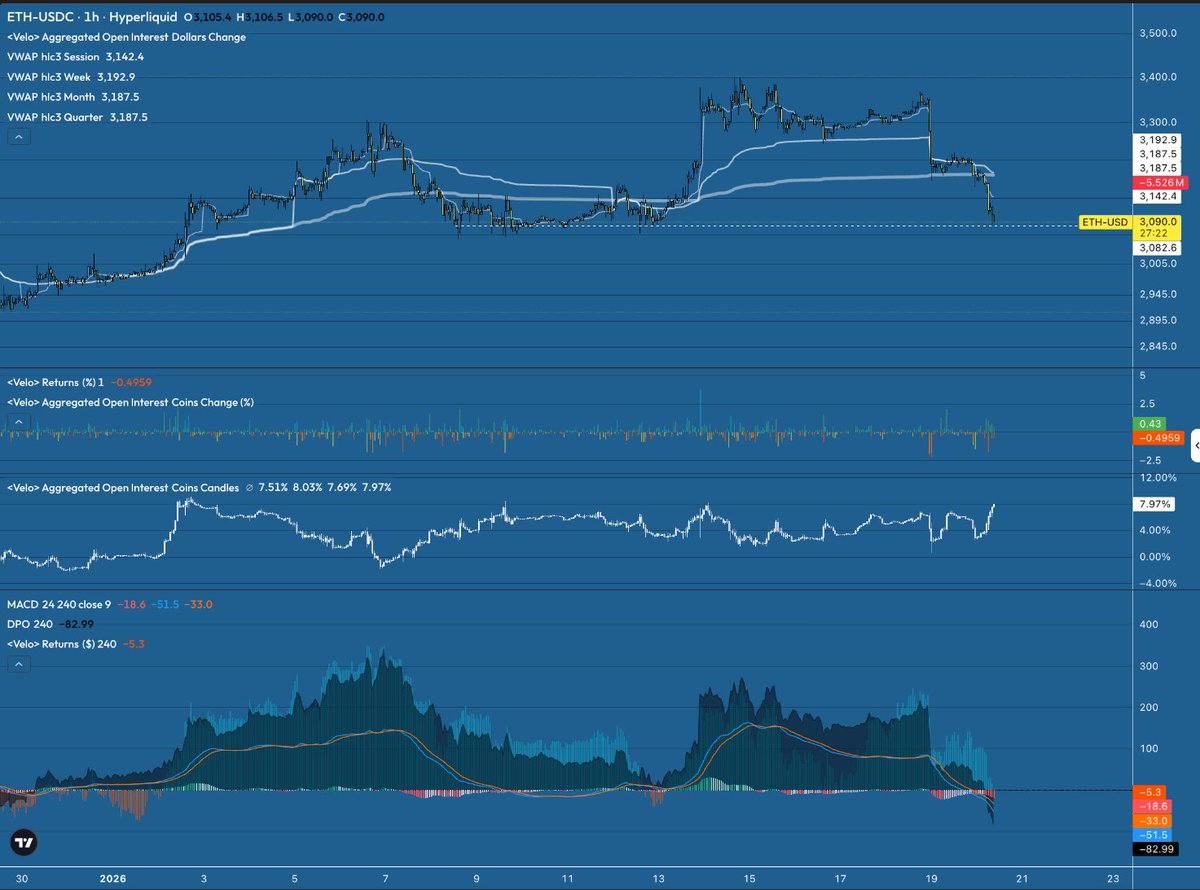Select the Open Interest Coins Change (%) legend
Image resolution: width=1200 pixels, height=890 pixels.
point(130,402)
